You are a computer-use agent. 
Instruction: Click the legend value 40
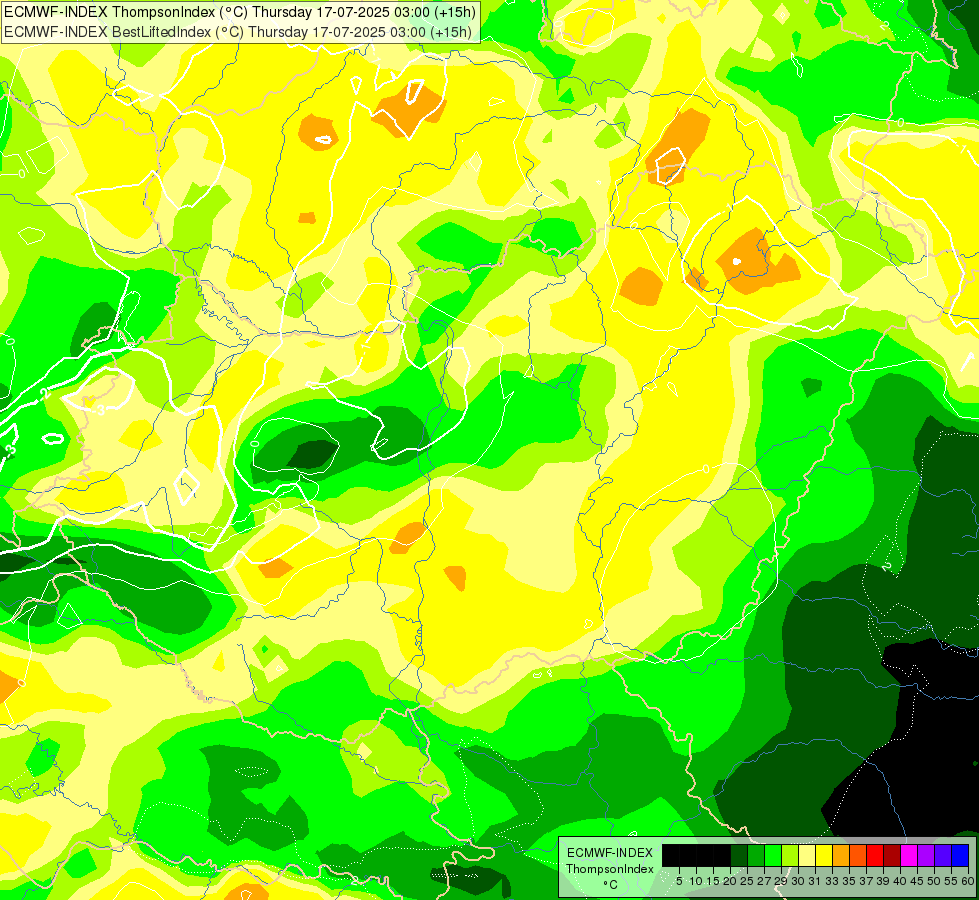[900, 881]
